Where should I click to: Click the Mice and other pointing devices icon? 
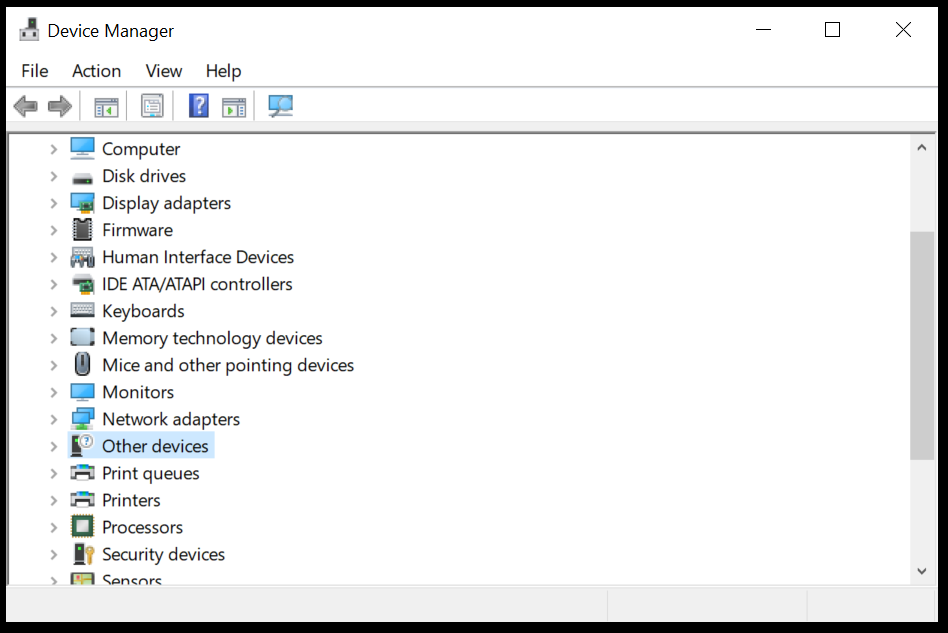click(x=82, y=365)
